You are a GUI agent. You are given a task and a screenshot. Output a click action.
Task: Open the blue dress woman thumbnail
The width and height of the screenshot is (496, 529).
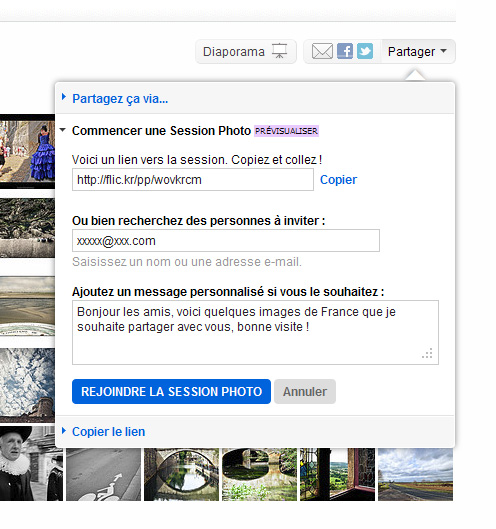pos(27,151)
